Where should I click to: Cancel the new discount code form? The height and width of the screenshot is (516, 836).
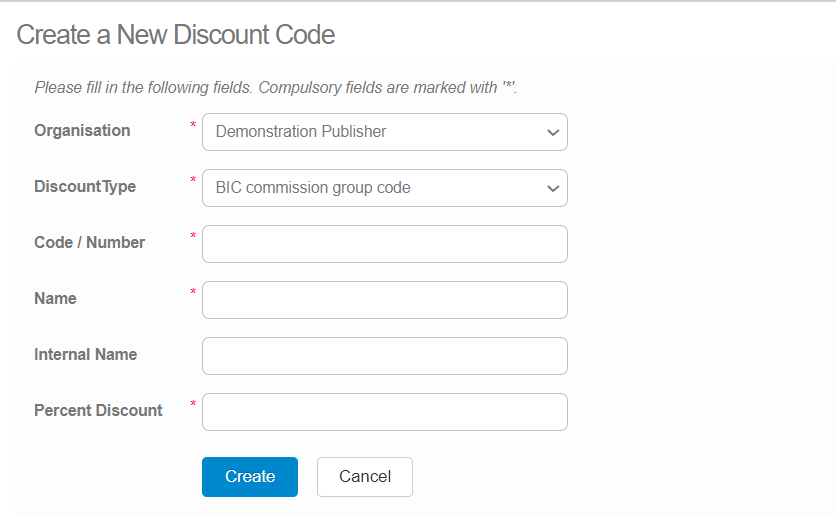point(365,477)
